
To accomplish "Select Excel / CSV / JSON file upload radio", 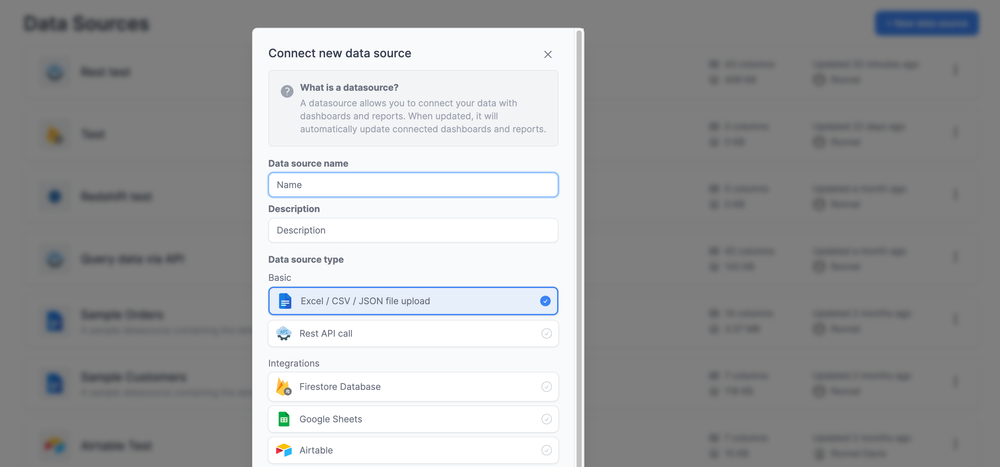I will pyautogui.click(x=545, y=301).
